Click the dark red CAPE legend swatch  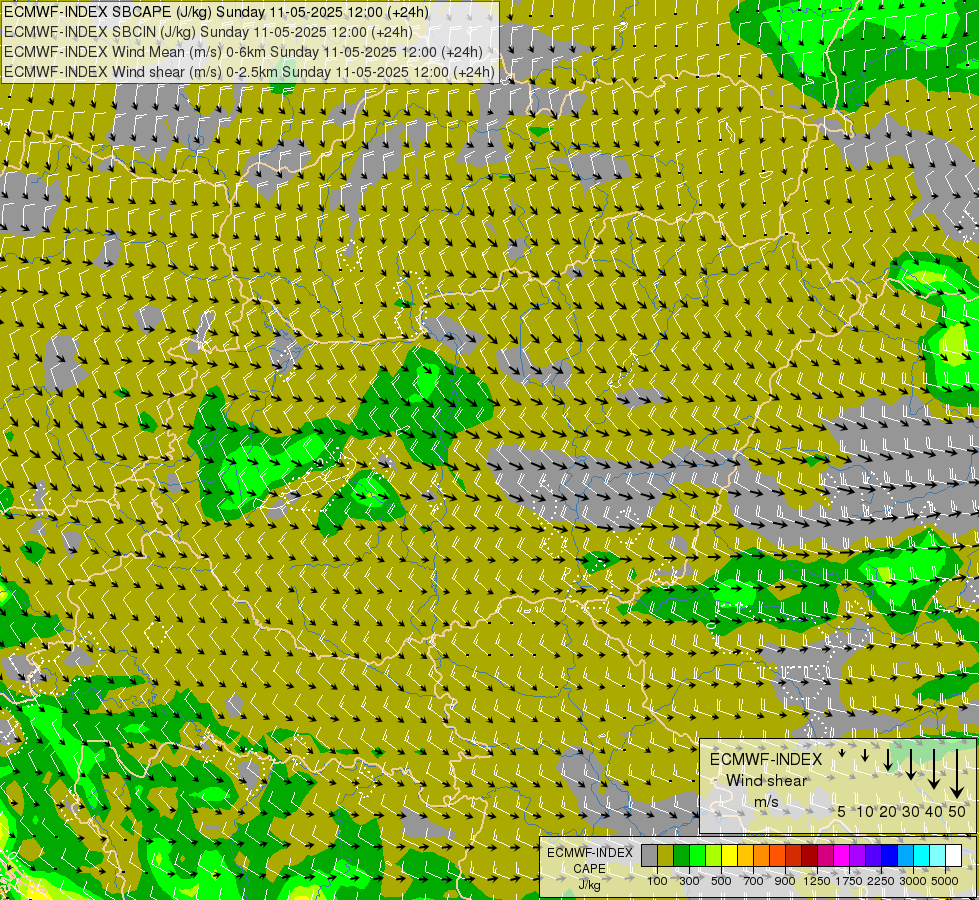pos(810,855)
